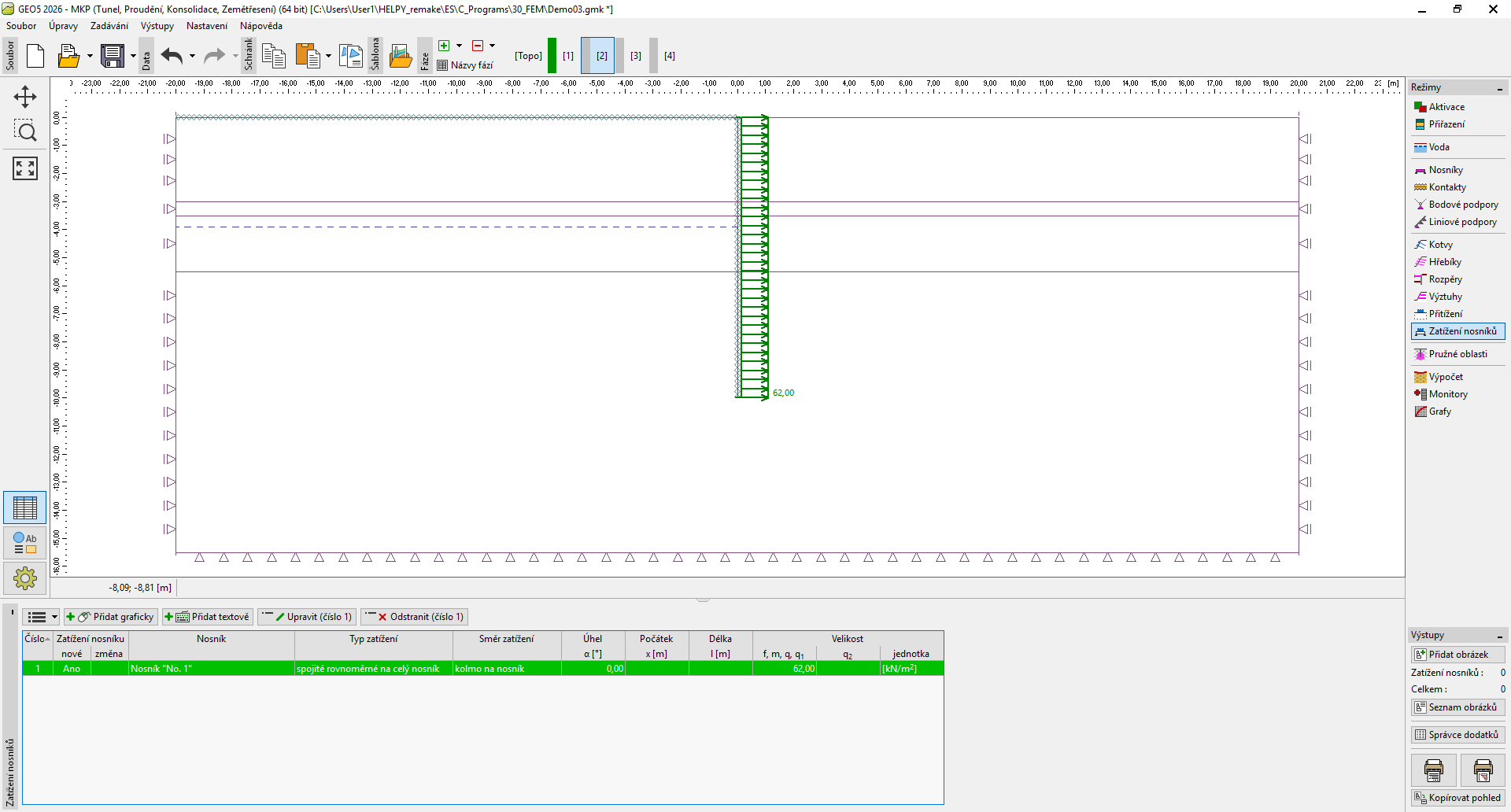This screenshot has height=812, width=1511.
Task: Toggle the table view panel button
Action: (25, 508)
